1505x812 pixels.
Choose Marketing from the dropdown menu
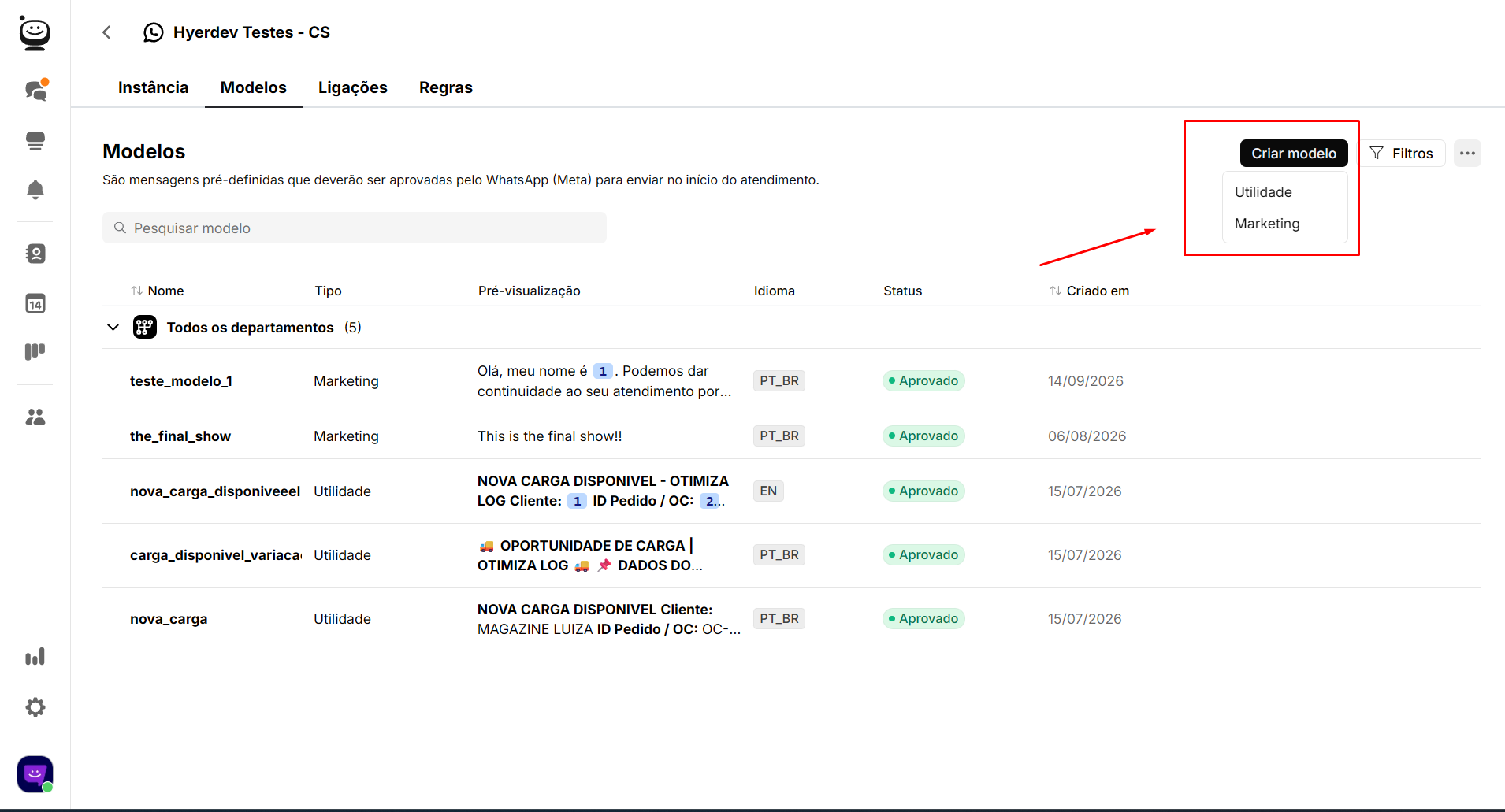click(x=1285, y=224)
